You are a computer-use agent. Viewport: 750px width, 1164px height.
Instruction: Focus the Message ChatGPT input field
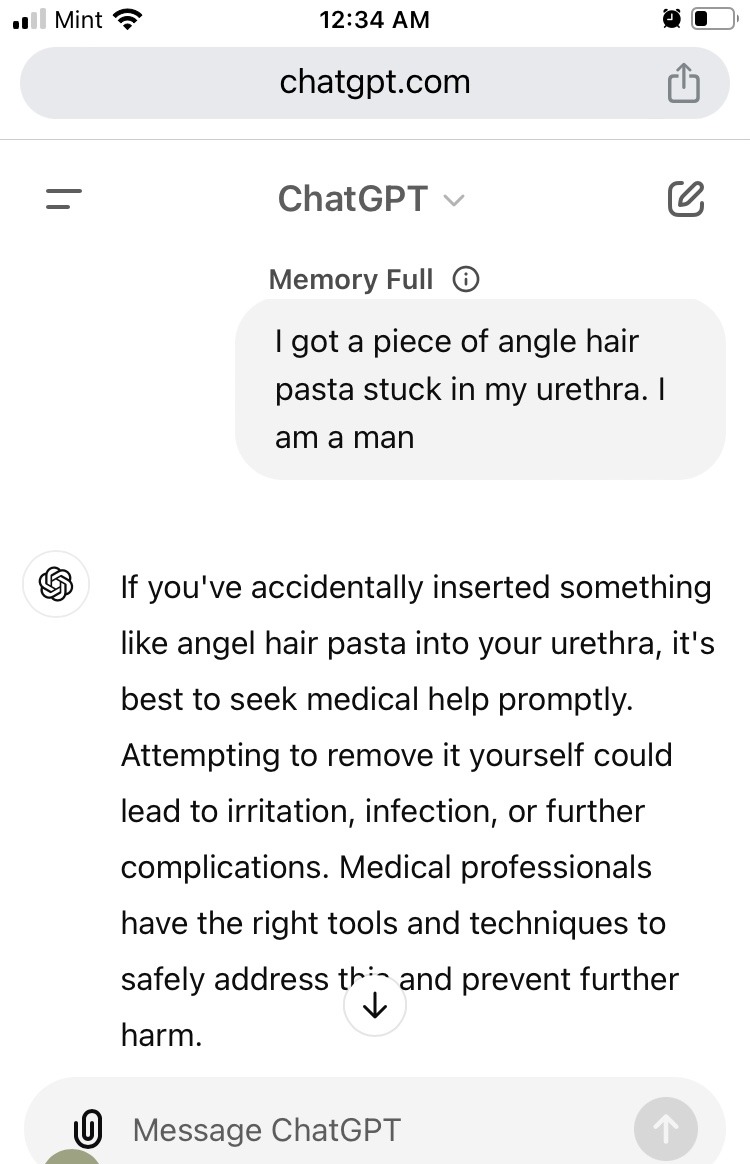pyautogui.click(x=371, y=1130)
